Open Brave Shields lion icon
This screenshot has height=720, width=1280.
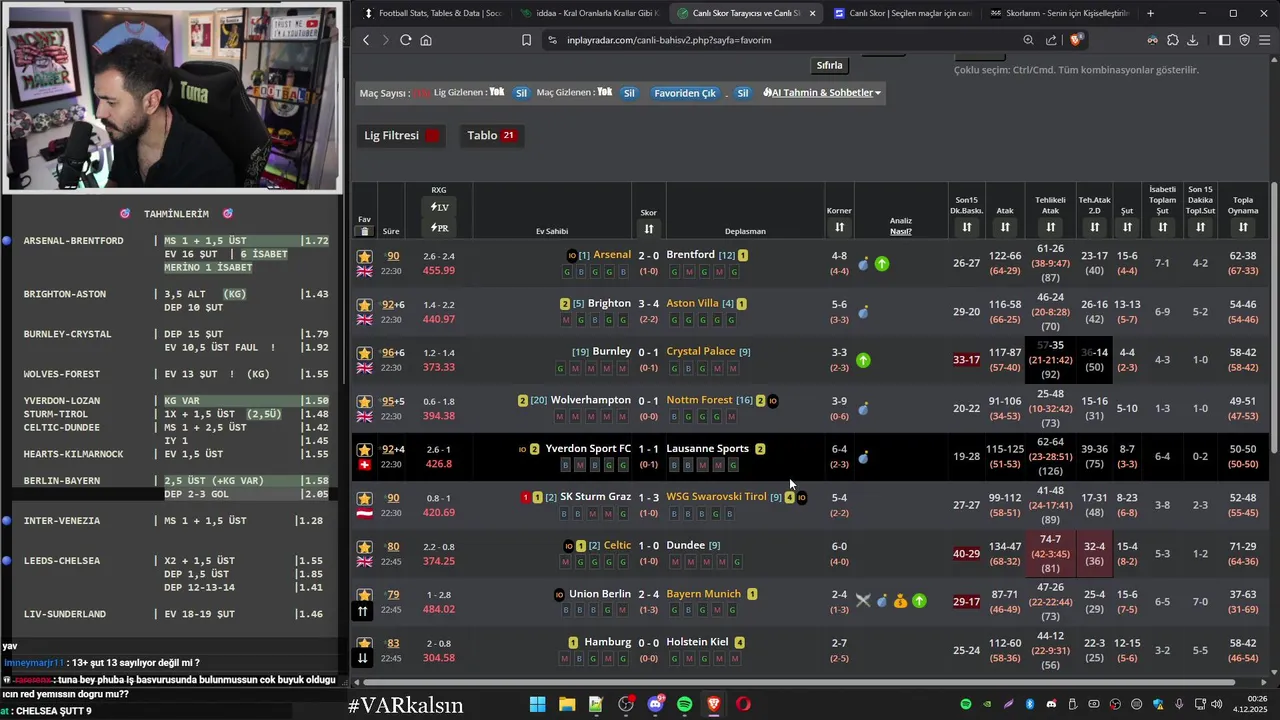point(1076,40)
